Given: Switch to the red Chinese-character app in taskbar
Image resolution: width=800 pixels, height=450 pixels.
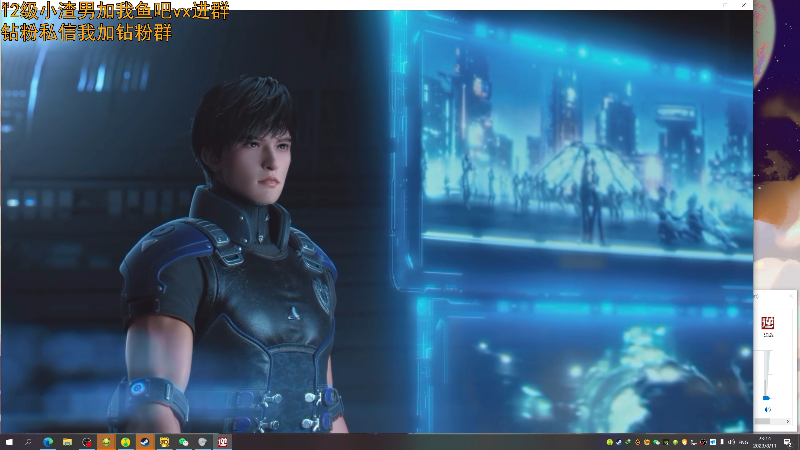Looking at the screenshot, I should click(x=222, y=442).
